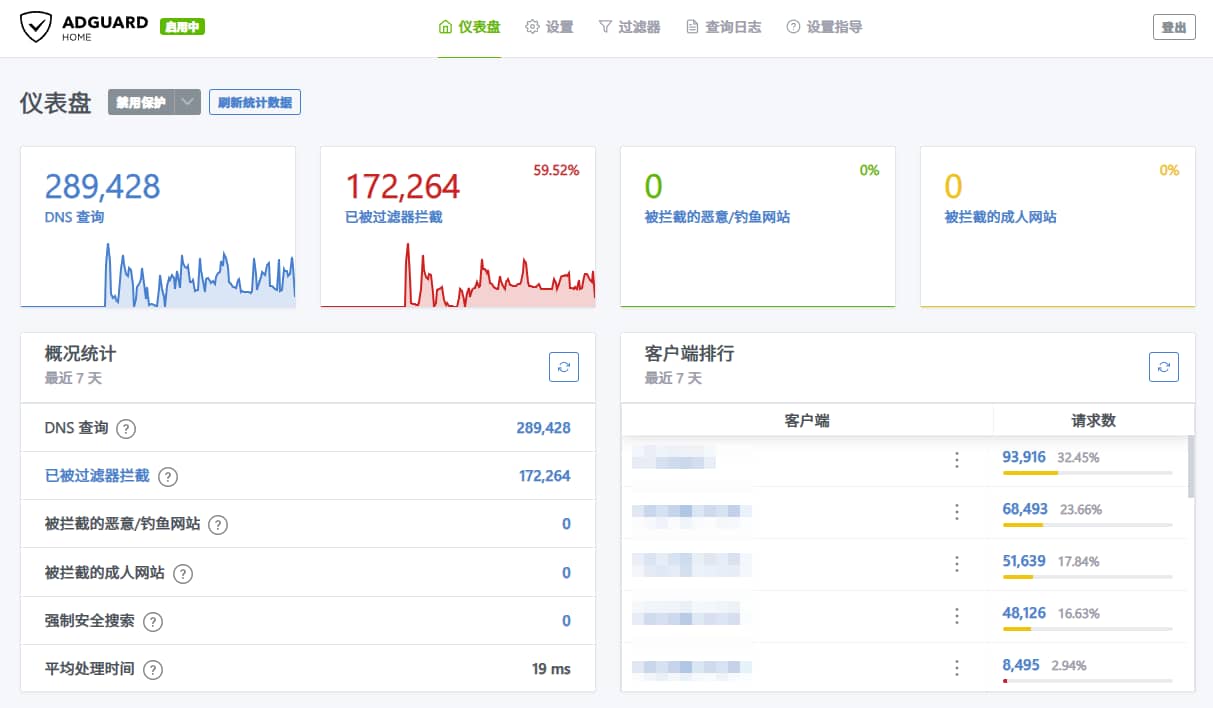
Task: Click the 刷新统计数据 button
Action: pos(255,102)
